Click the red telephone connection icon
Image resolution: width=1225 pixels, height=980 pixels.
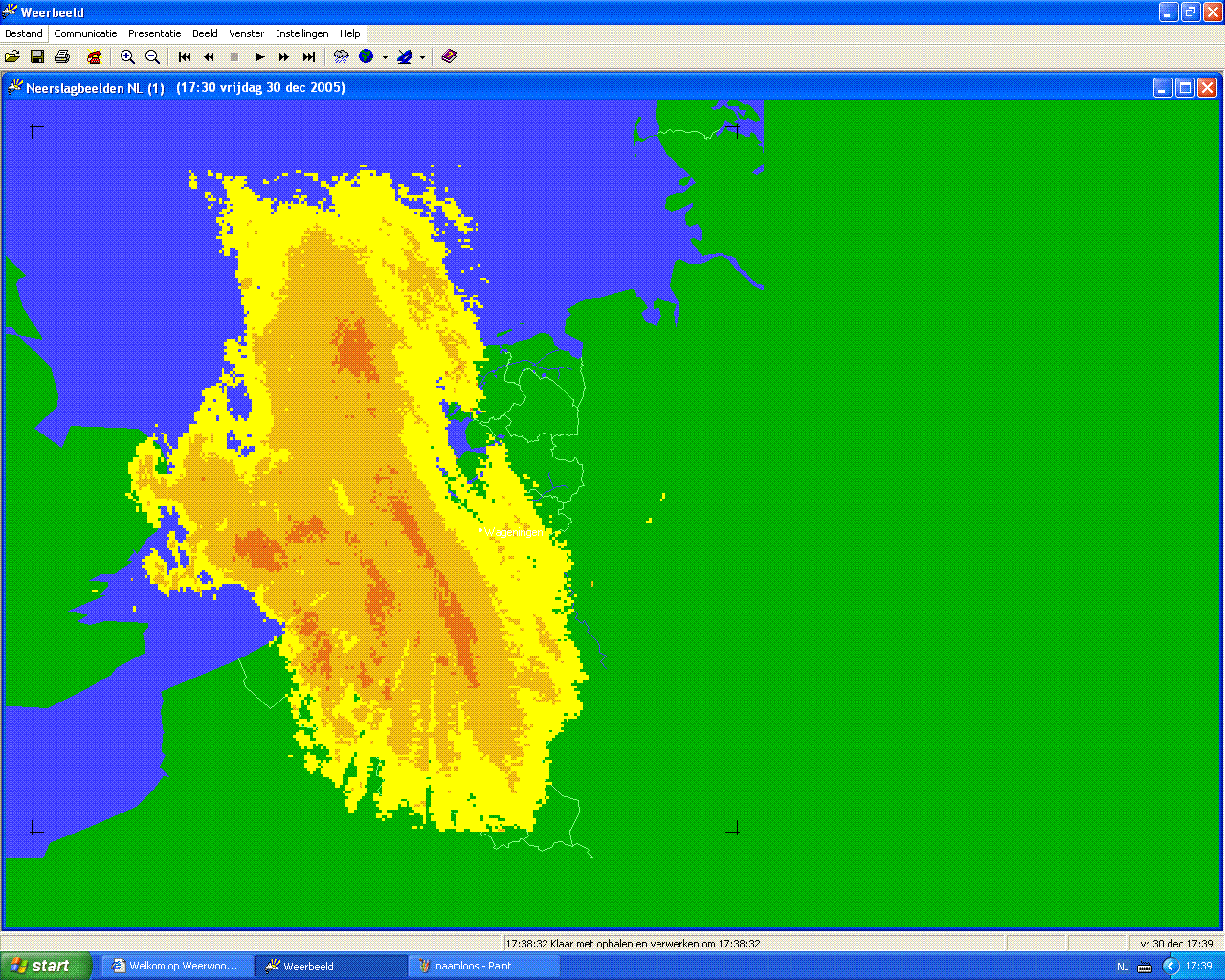tap(94, 57)
